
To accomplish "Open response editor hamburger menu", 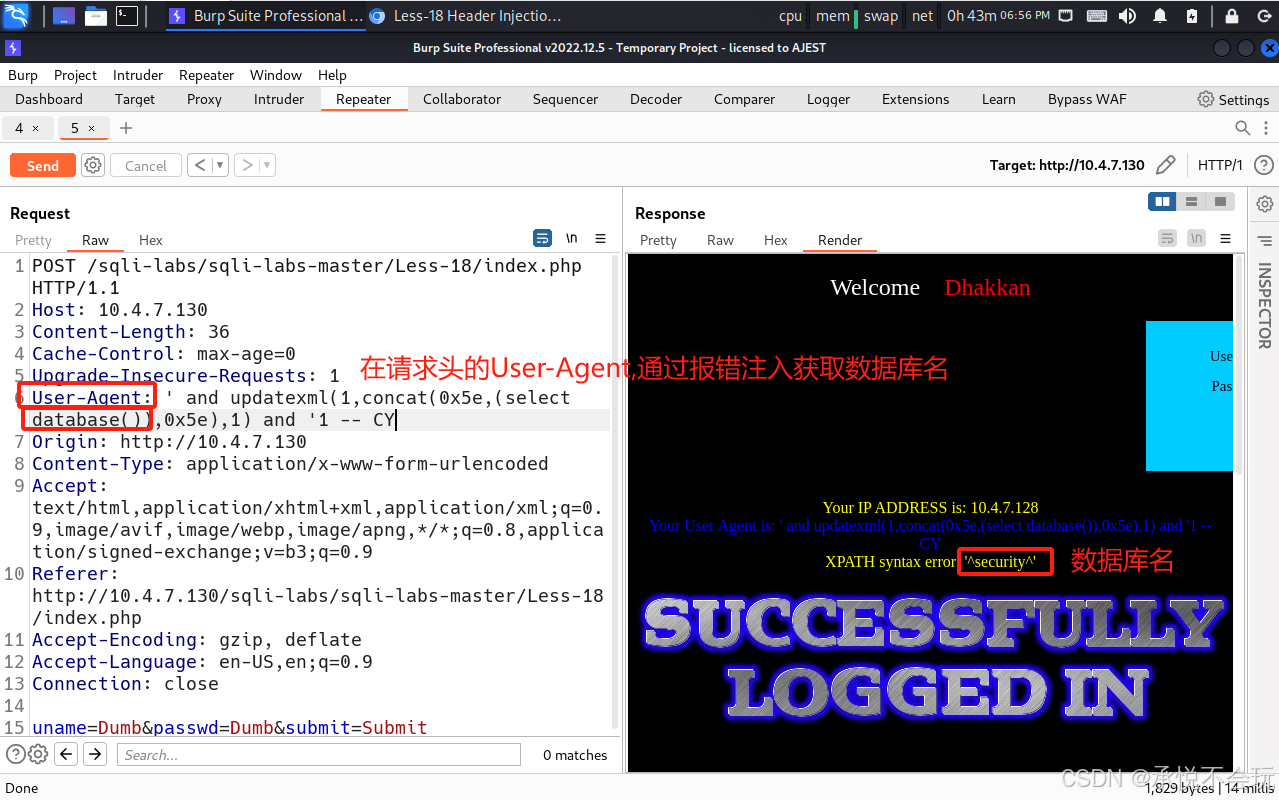I will (1226, 238).
